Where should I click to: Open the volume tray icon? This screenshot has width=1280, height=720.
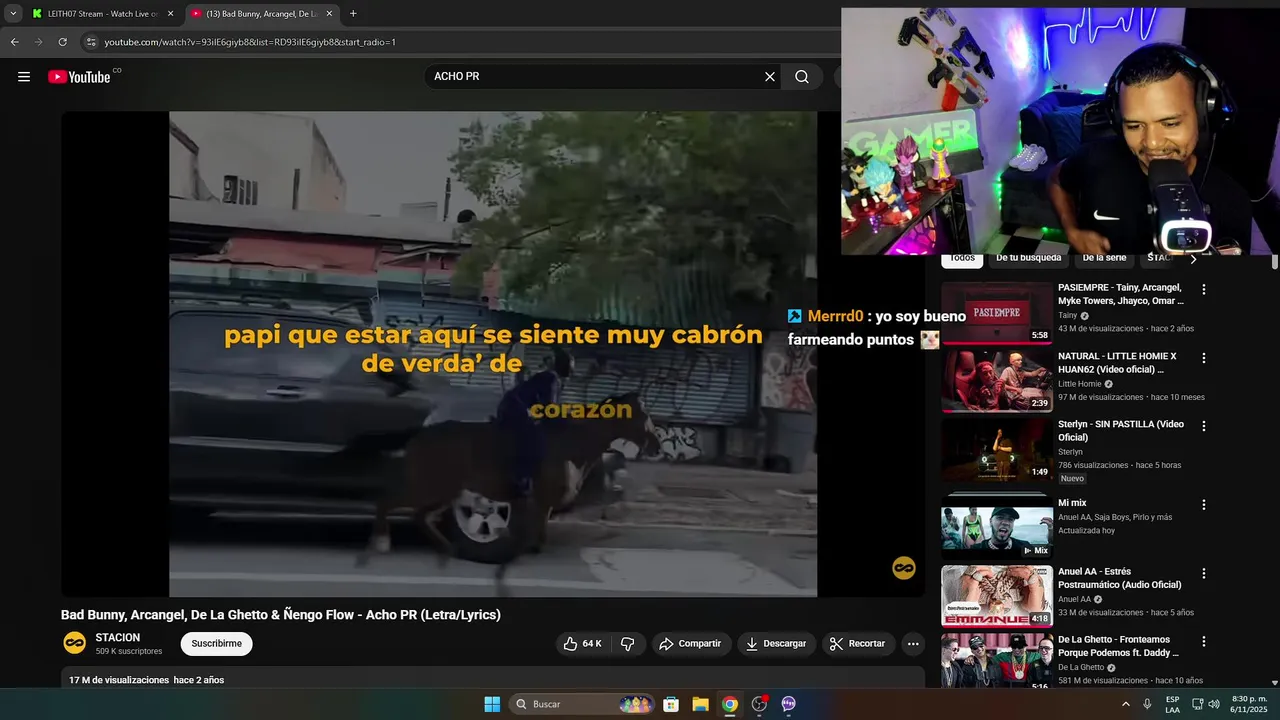(x=1214, y=704)
